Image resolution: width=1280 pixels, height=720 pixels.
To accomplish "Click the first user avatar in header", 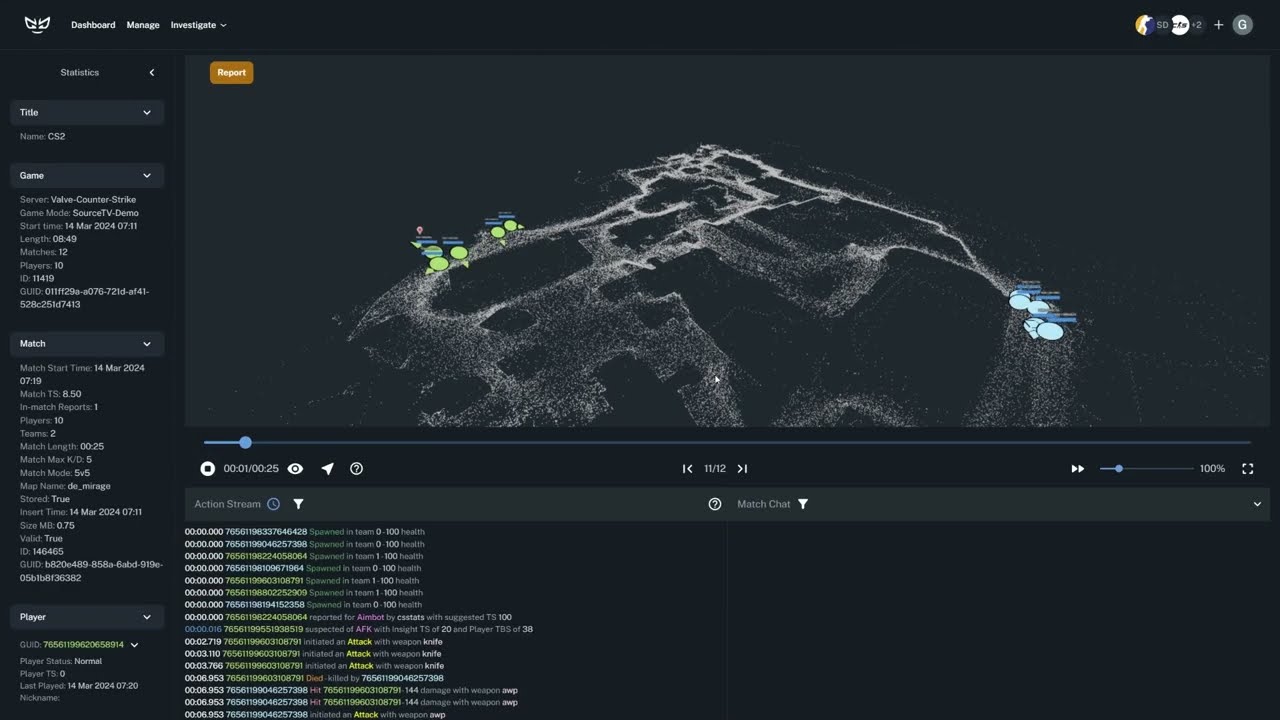I will pos(1145,25).
